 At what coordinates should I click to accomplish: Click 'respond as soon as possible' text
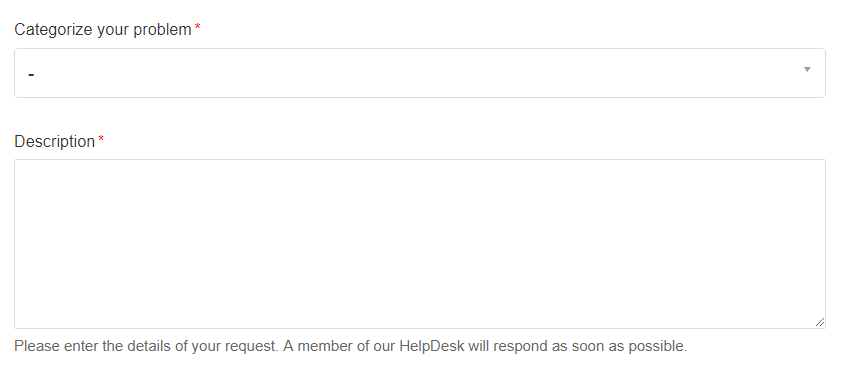(x=590, y=346)
